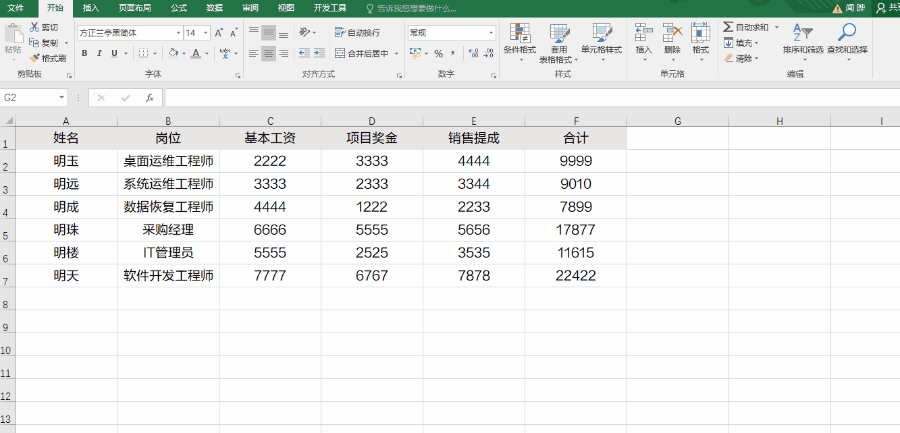Click the Paste (粘贴) clipboard icon
900x433 pixels.
coord(13,34)
